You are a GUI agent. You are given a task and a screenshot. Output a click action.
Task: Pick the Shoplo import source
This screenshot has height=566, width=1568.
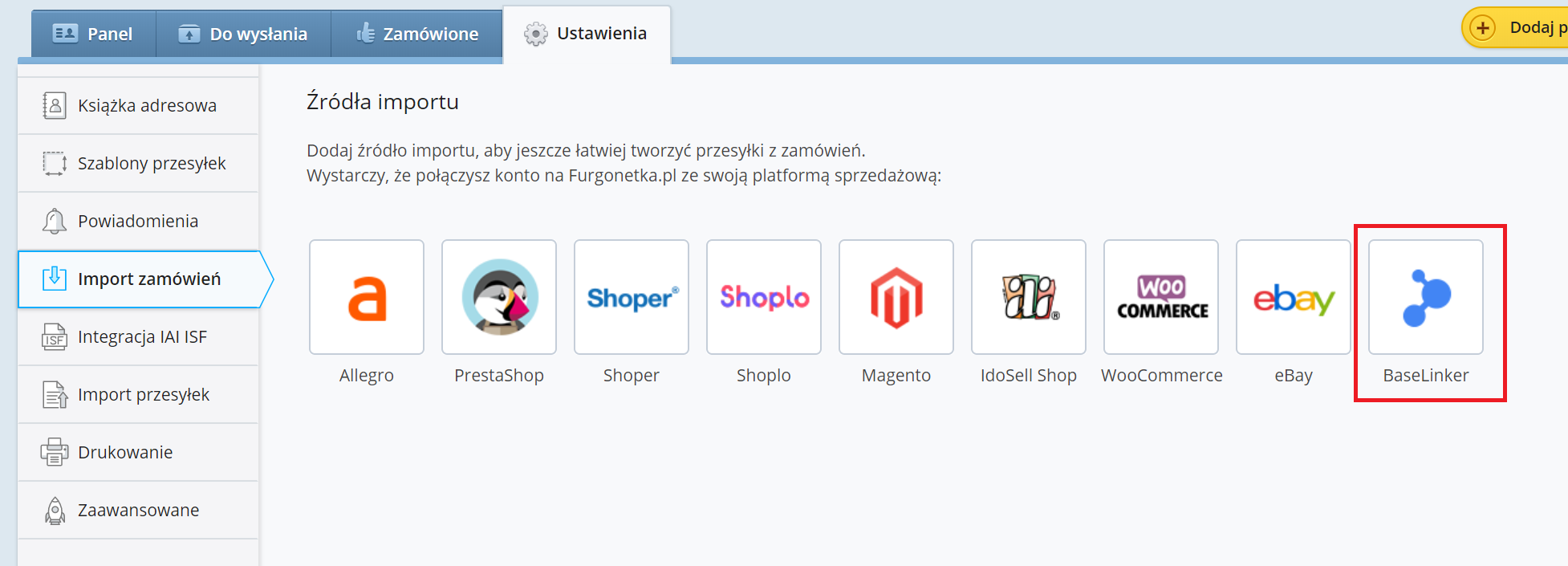(764, 297)
